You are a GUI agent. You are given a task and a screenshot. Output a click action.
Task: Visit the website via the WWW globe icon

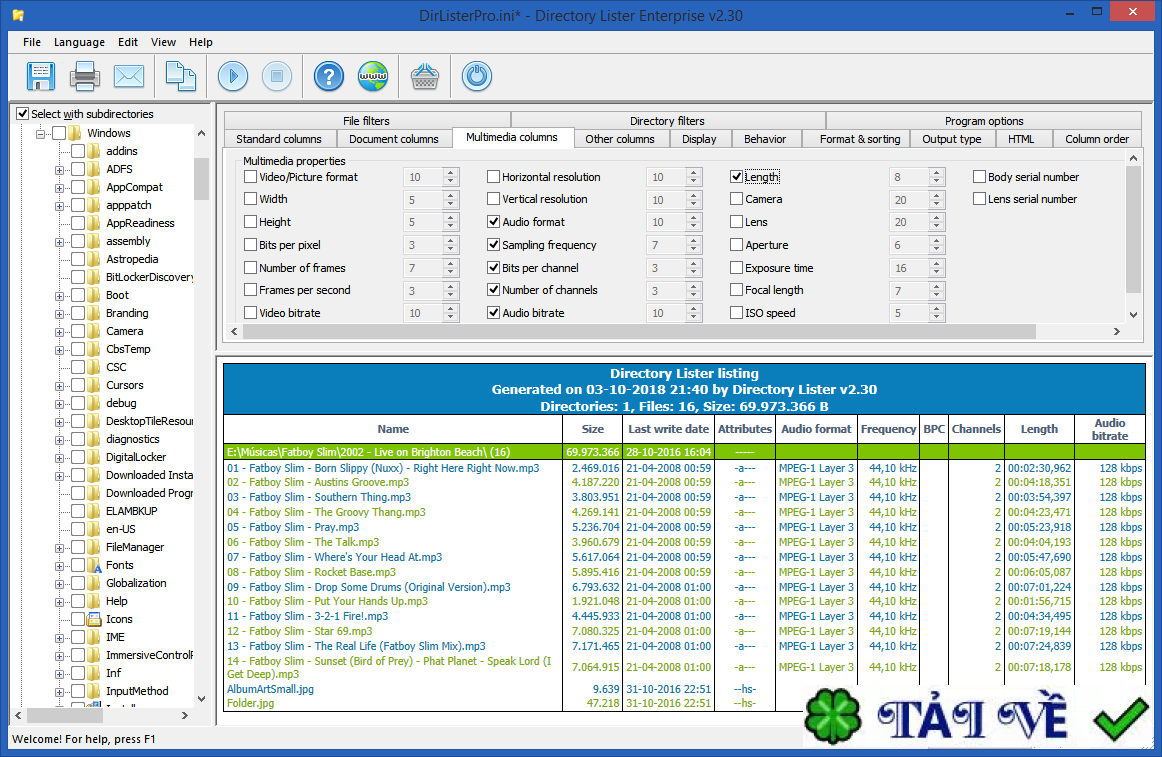click(372, 76)
